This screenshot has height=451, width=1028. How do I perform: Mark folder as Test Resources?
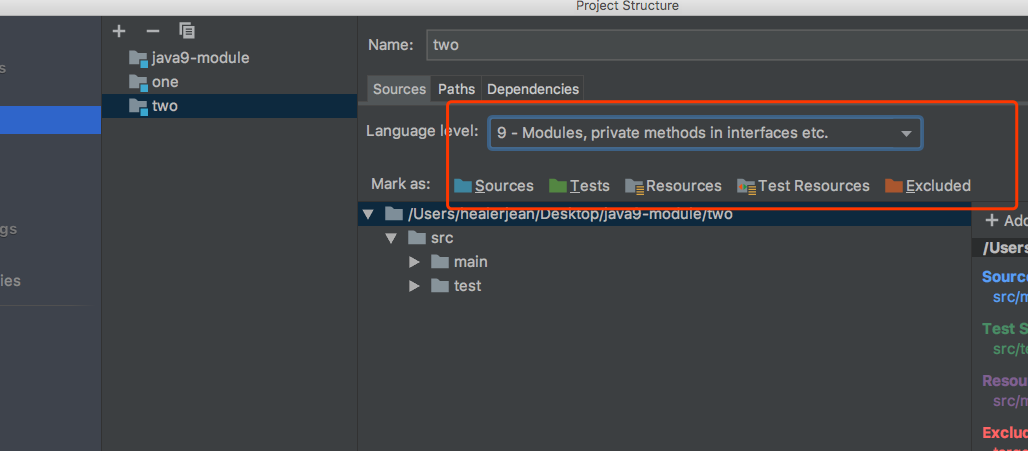click(803, 186)
